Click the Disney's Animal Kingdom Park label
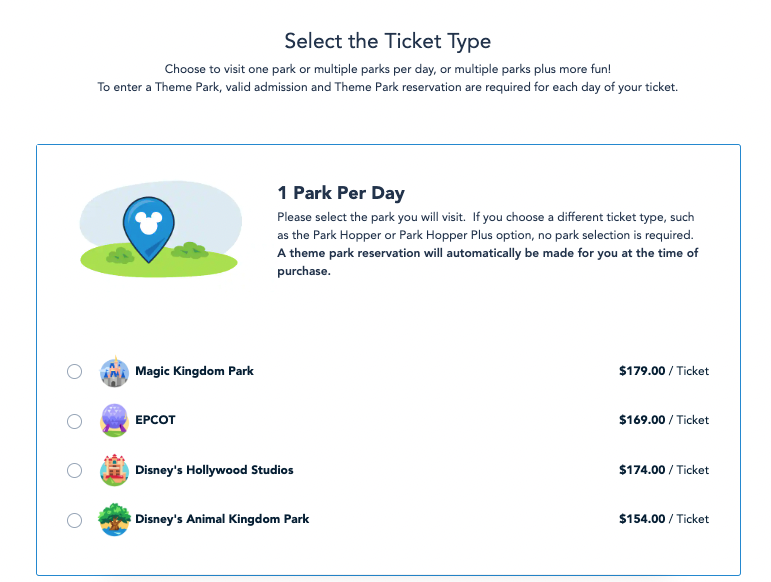771x582 pixels. pos(222,519)
